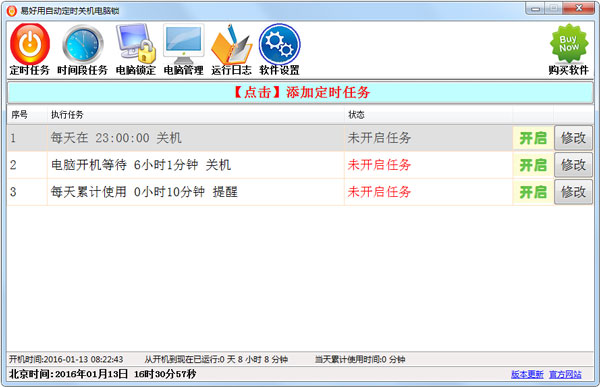
Task: Click the red 未开启任务 status of task 3
Action: pyautogui.click(x=379, y=192)
